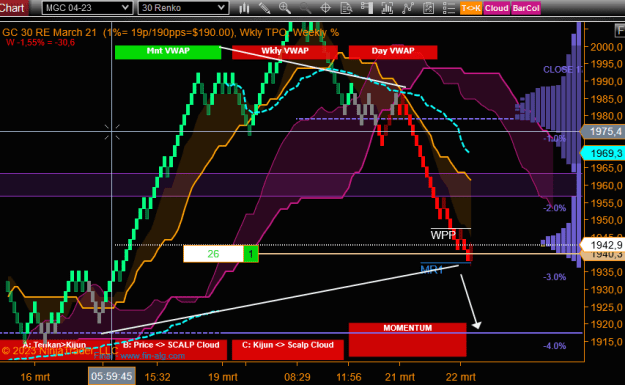Click the Day VWAP red label
Screen dimensions: 625x385
click(393, 52)
